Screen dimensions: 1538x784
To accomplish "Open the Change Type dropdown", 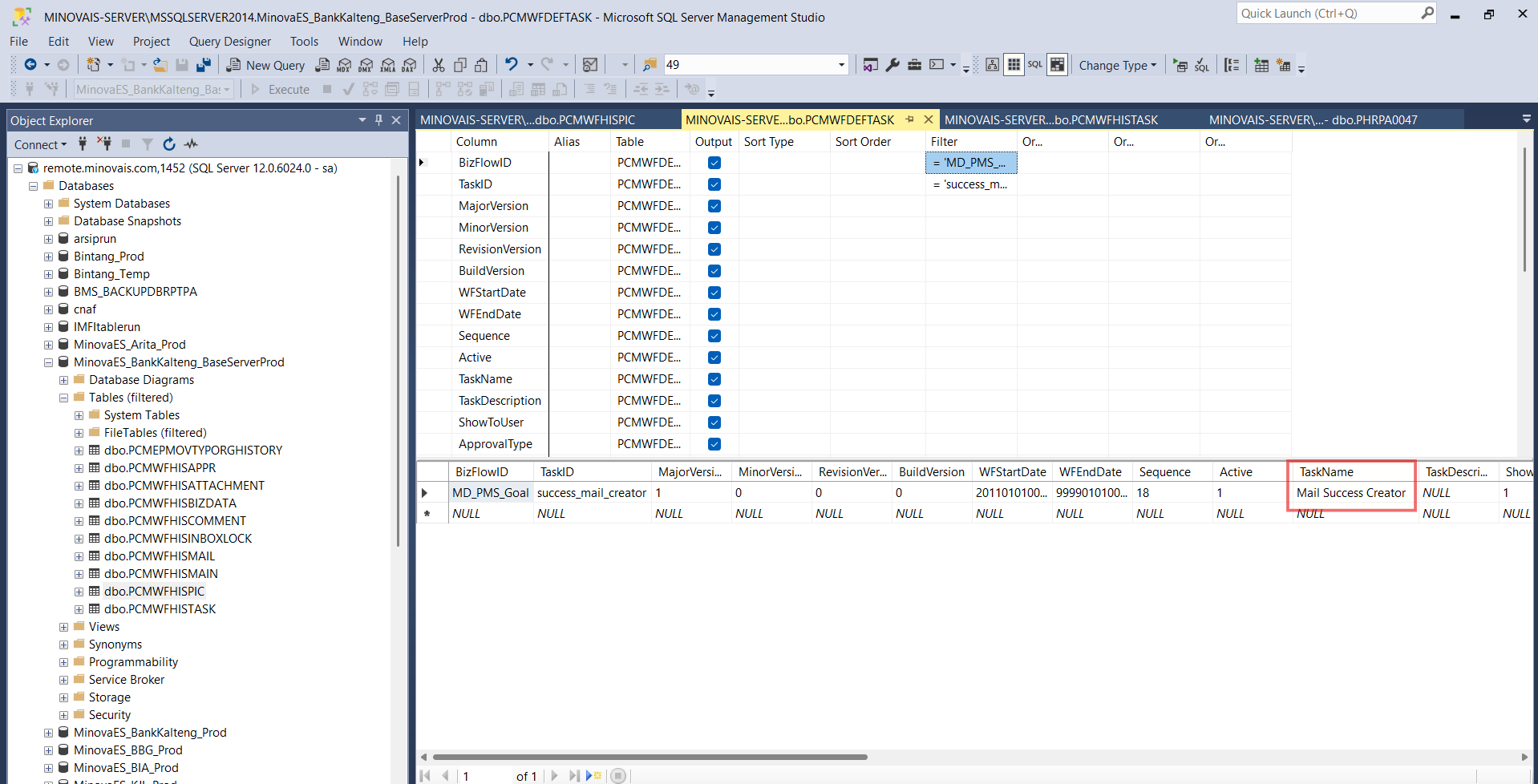I will click(1118, 66).
